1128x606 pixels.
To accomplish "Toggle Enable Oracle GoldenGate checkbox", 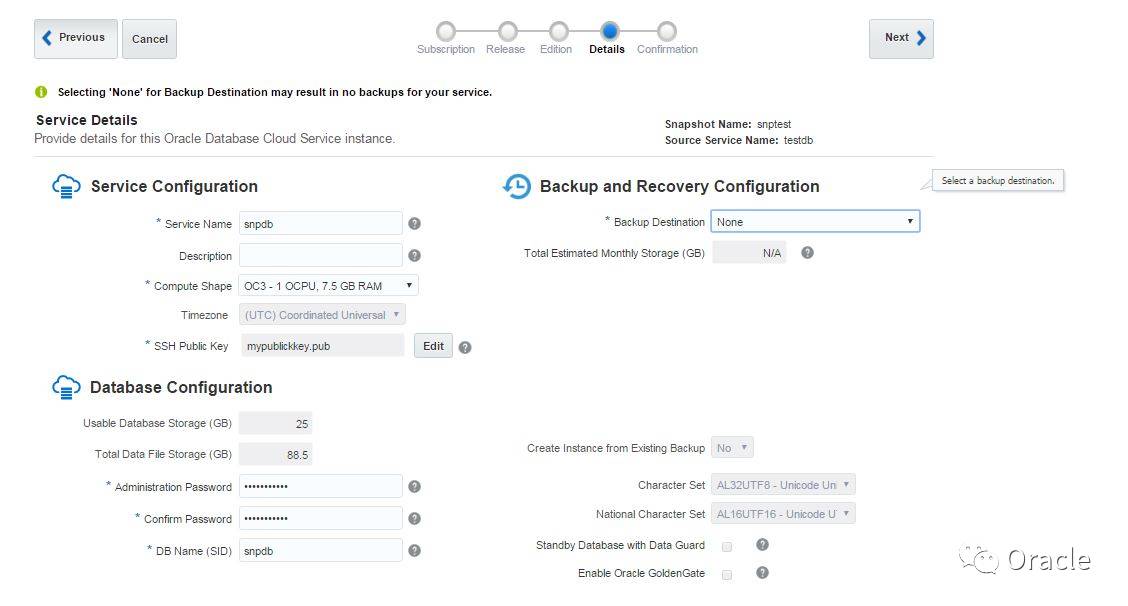I will point(727,575).
